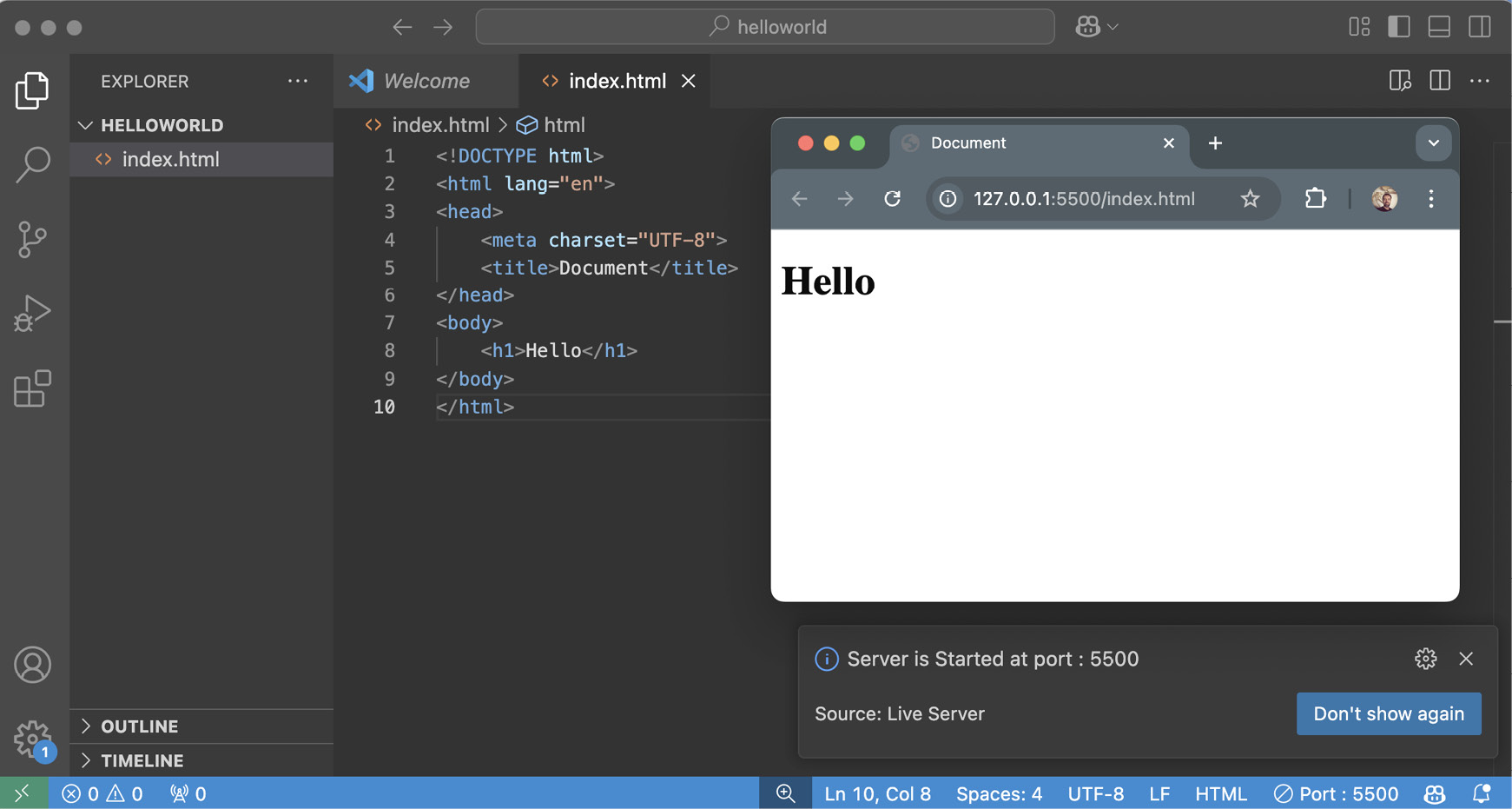This screenshot has width=1512, height=809.
Task: Click the title Document line in editor
Action: point(609,268)
